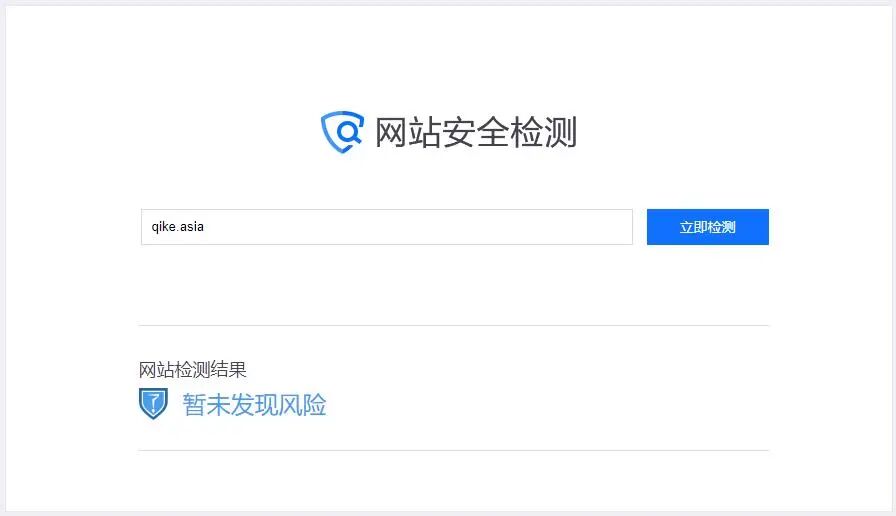Click the blank area between input and divider
Screen dimensions: 896x516
click(454, 285)
